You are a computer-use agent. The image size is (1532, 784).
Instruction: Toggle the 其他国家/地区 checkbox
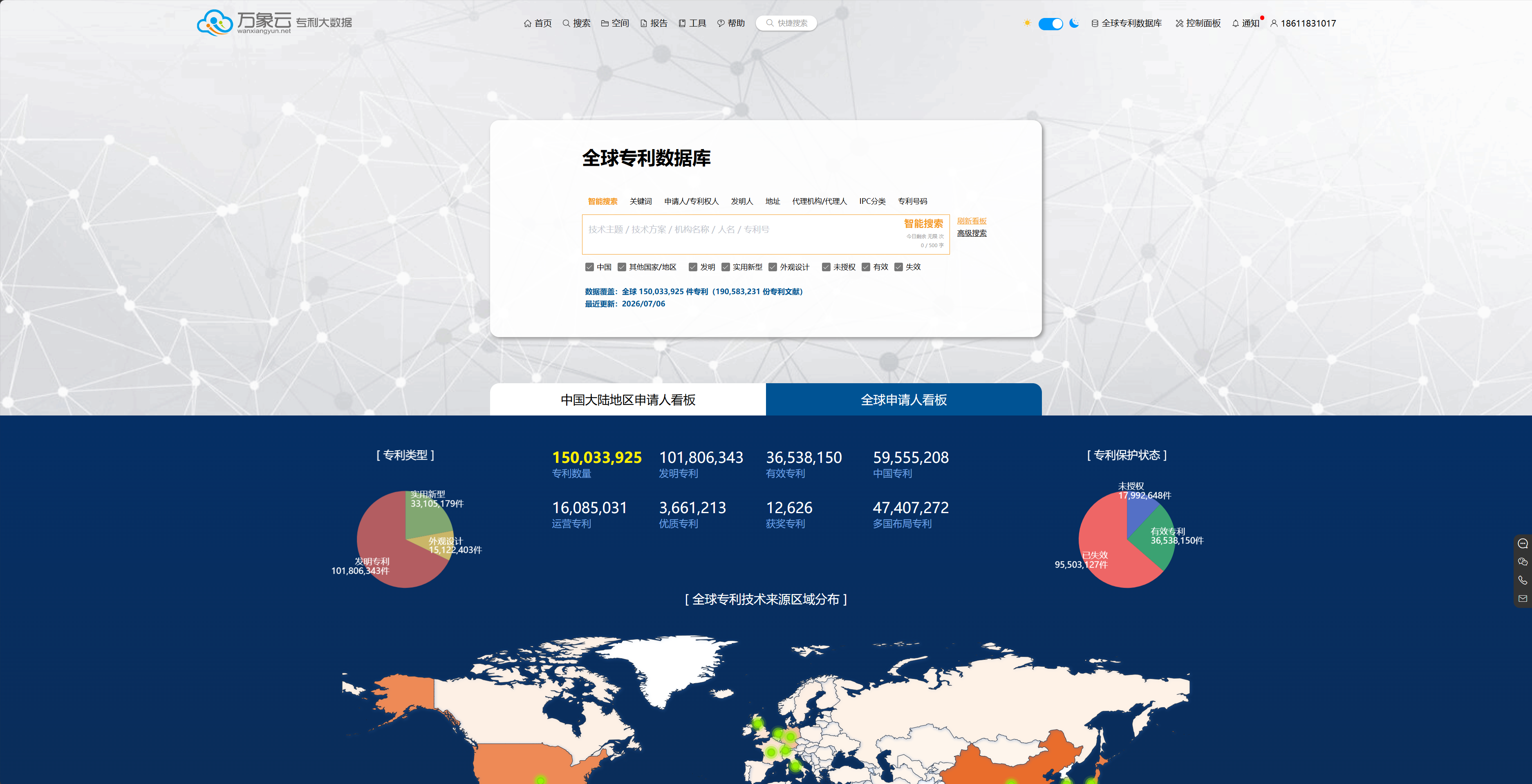pyautogui.click(x=621, y=267)
